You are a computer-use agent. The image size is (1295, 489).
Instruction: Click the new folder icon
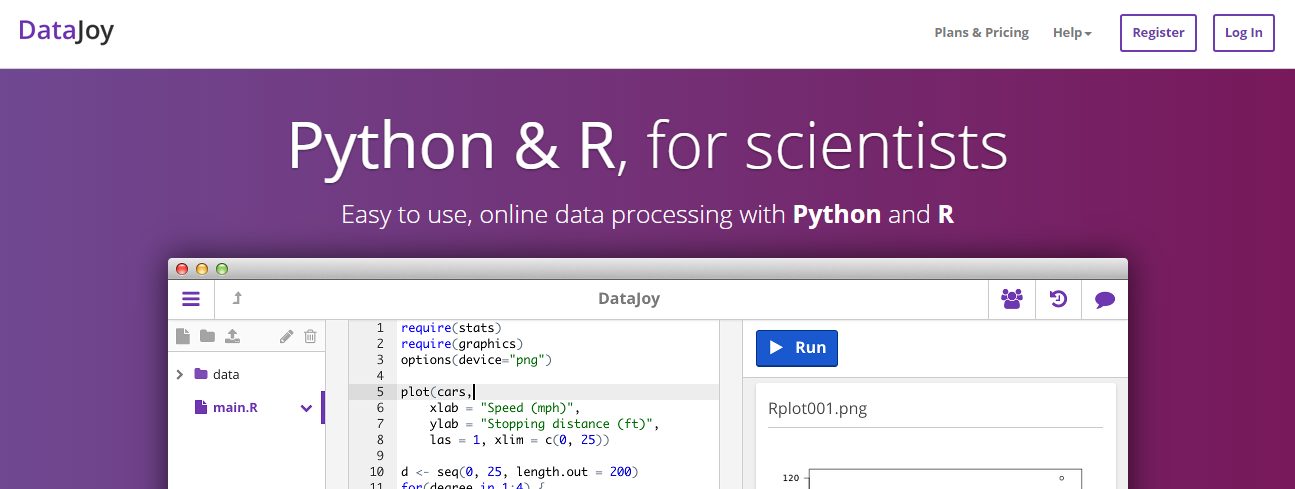pos(207,336)
